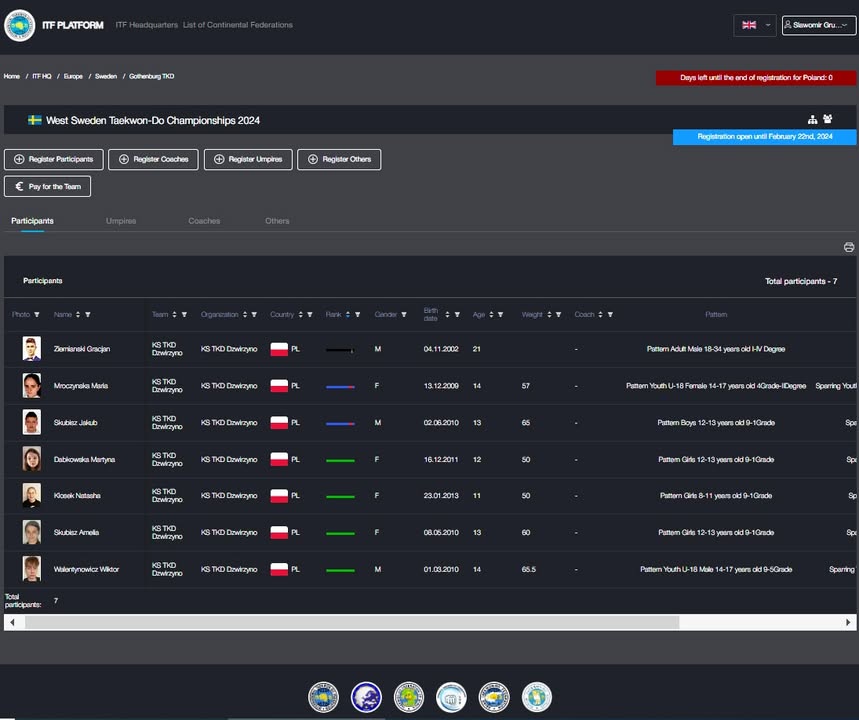This screenshot has height=720, width=859.
Task: Open the hierarchy tree icon in title bar
Action: [x=813, y=119]
